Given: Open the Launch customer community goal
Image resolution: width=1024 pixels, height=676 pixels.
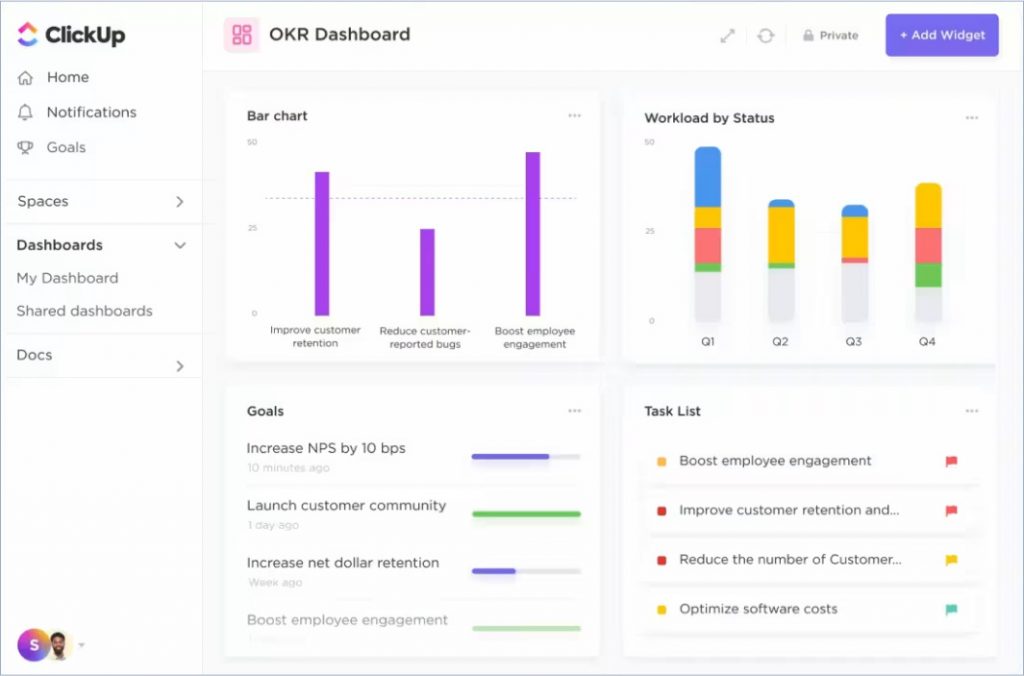Looking at the screenshot, I should point(346,506).
